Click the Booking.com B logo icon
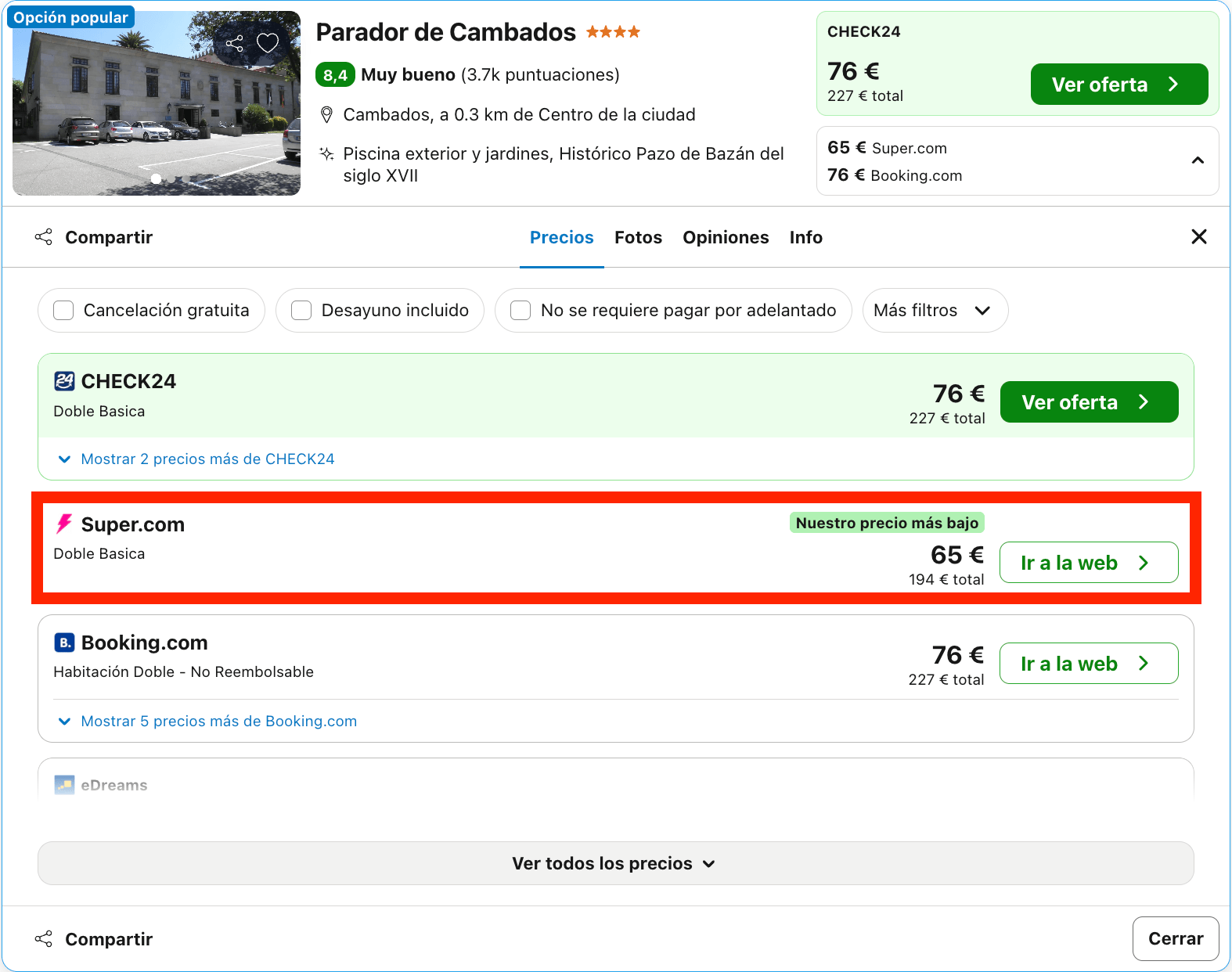This screenshot has height=972, width=1232. pyautogui.click(x=64, y=643)
